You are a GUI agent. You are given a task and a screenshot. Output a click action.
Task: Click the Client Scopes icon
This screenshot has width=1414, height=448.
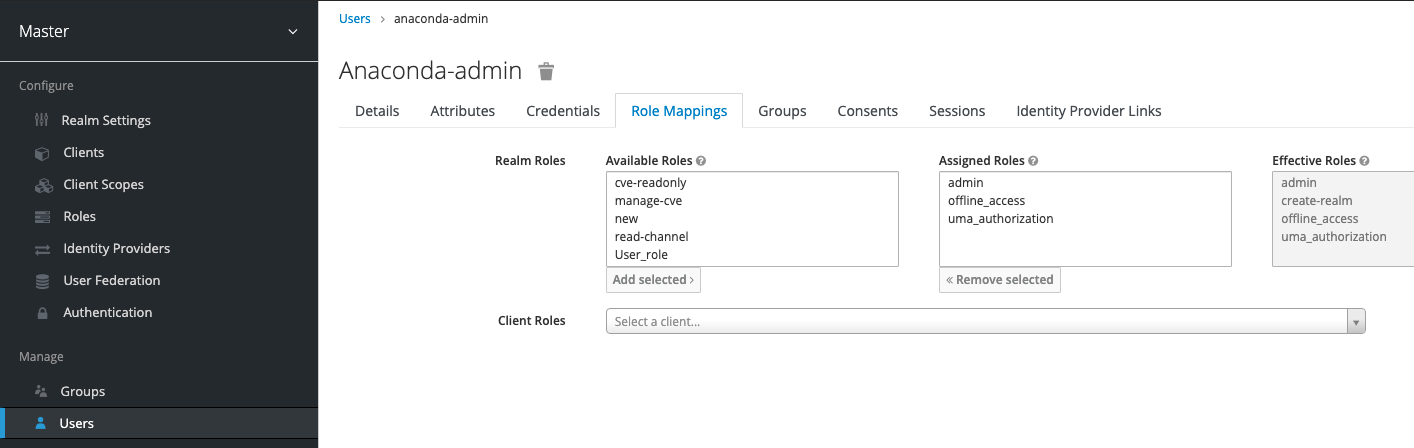(x=43, y=185)
